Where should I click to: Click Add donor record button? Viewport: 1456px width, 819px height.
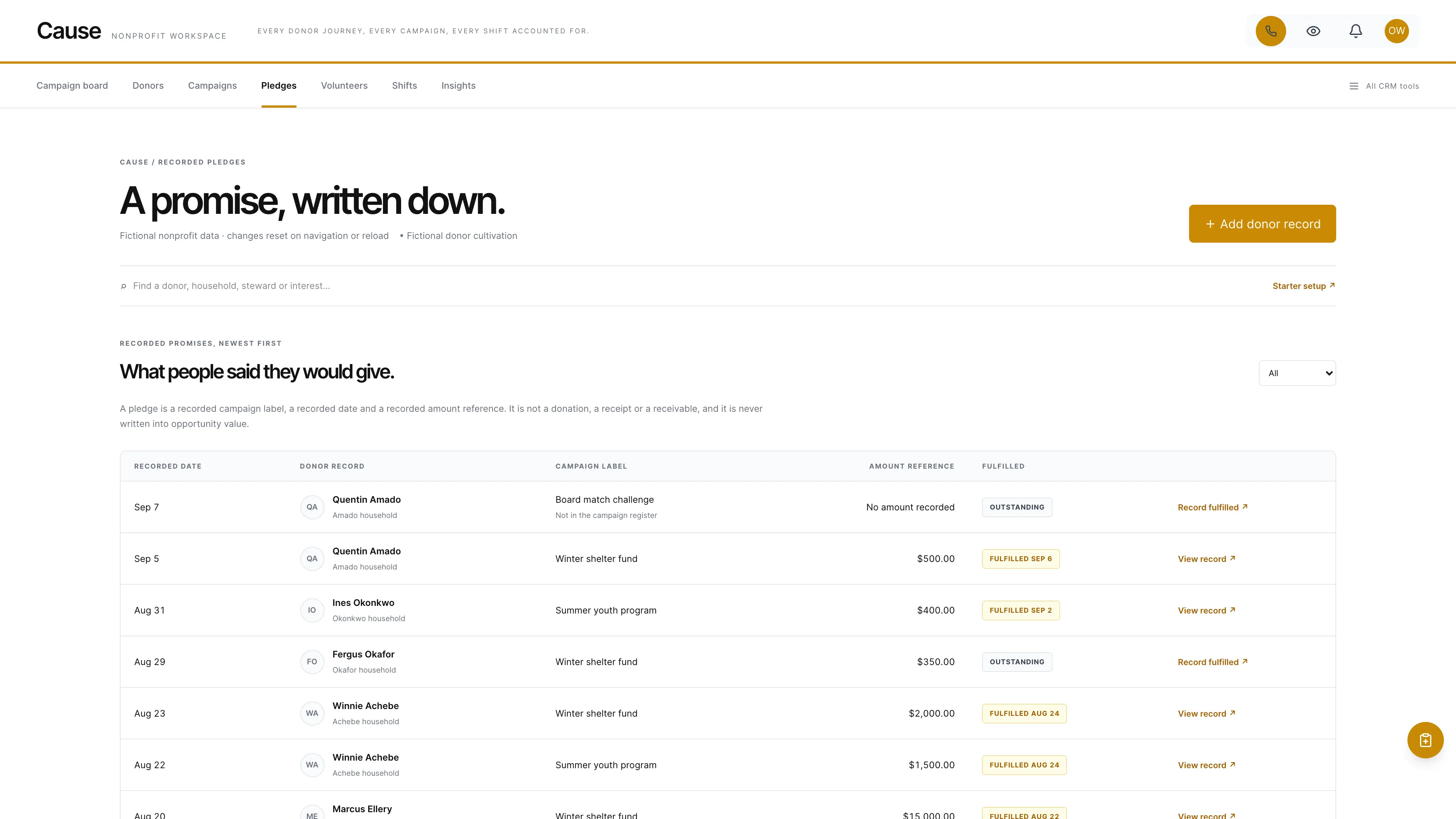pos(1262,224)
